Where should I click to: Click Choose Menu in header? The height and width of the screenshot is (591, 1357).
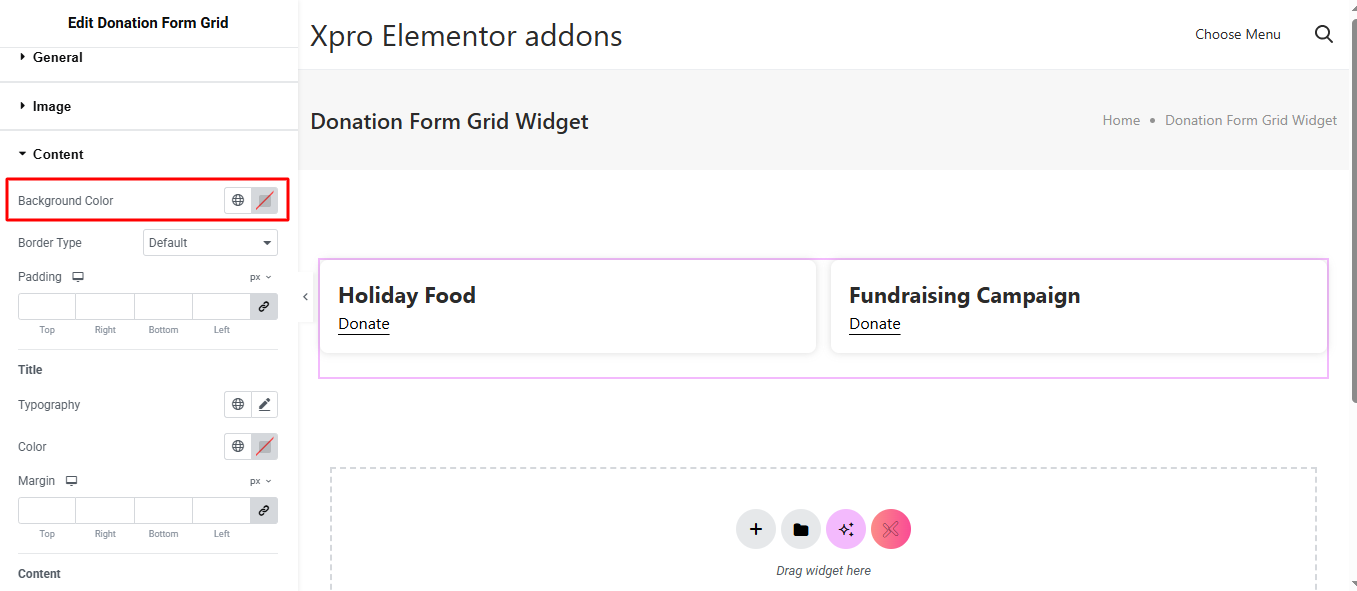point(1237,34)
